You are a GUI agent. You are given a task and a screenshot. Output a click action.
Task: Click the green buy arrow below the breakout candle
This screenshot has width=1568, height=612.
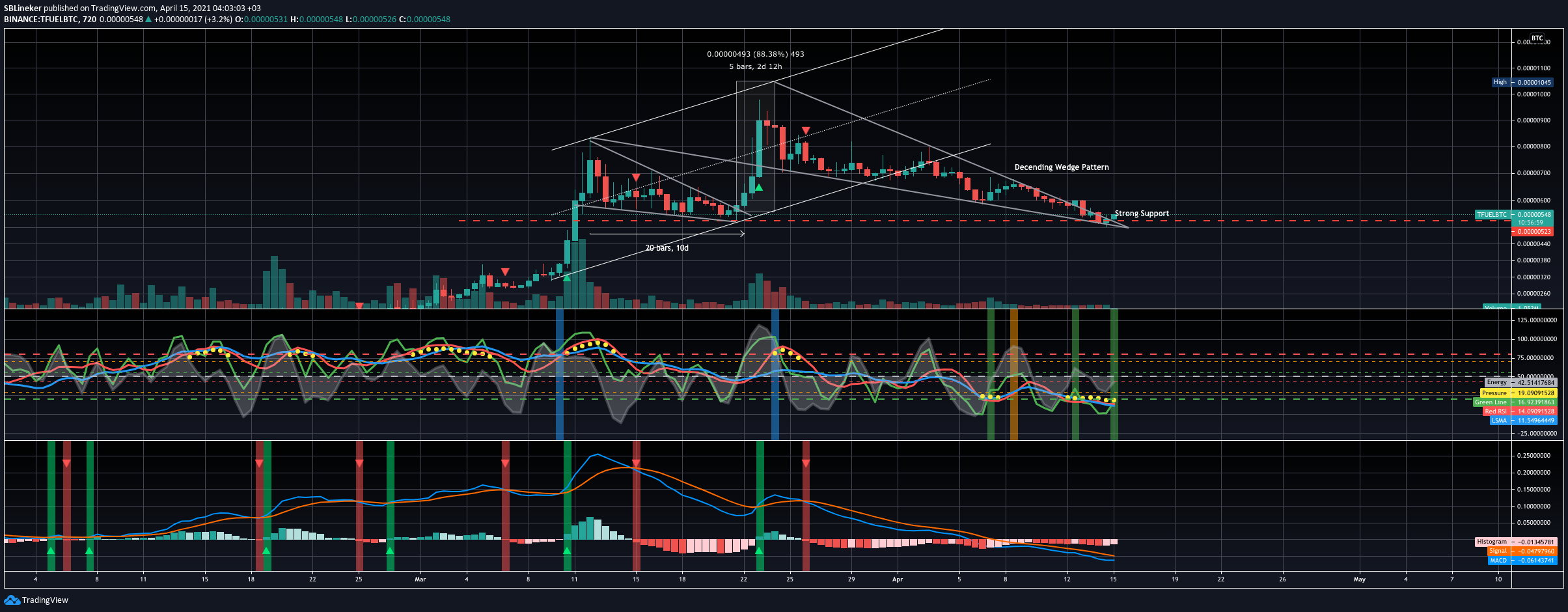click(x=759, y=188)
